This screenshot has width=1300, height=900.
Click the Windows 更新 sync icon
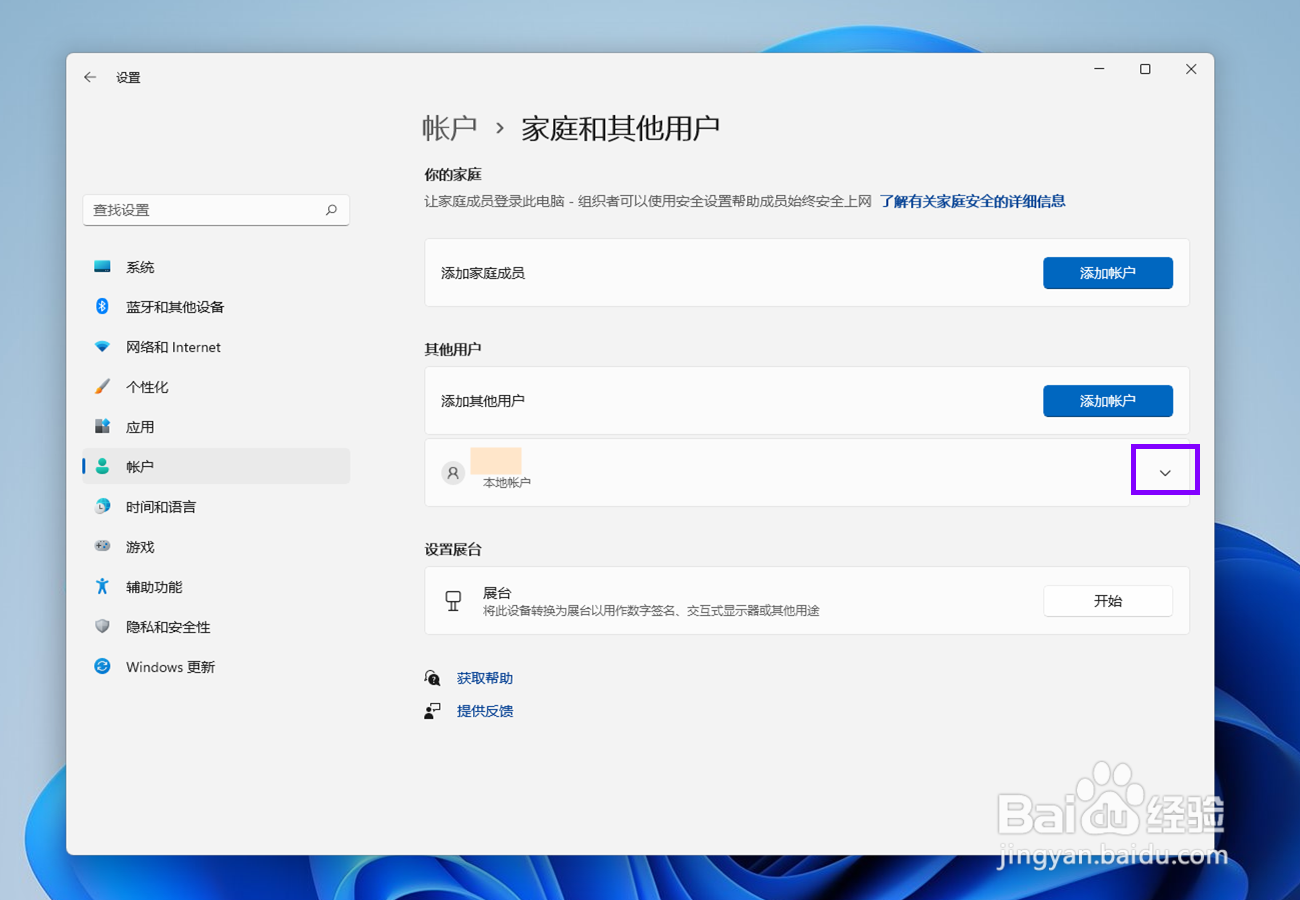click(x=102, y=667)
